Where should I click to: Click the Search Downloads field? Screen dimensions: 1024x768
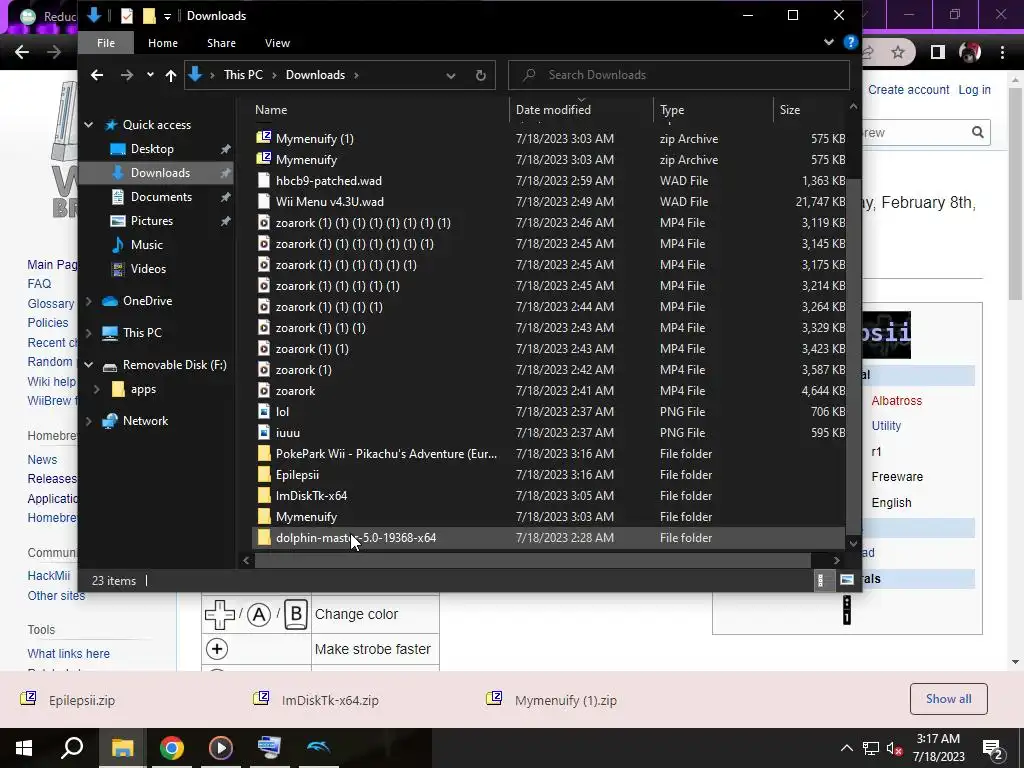point(679,75)
